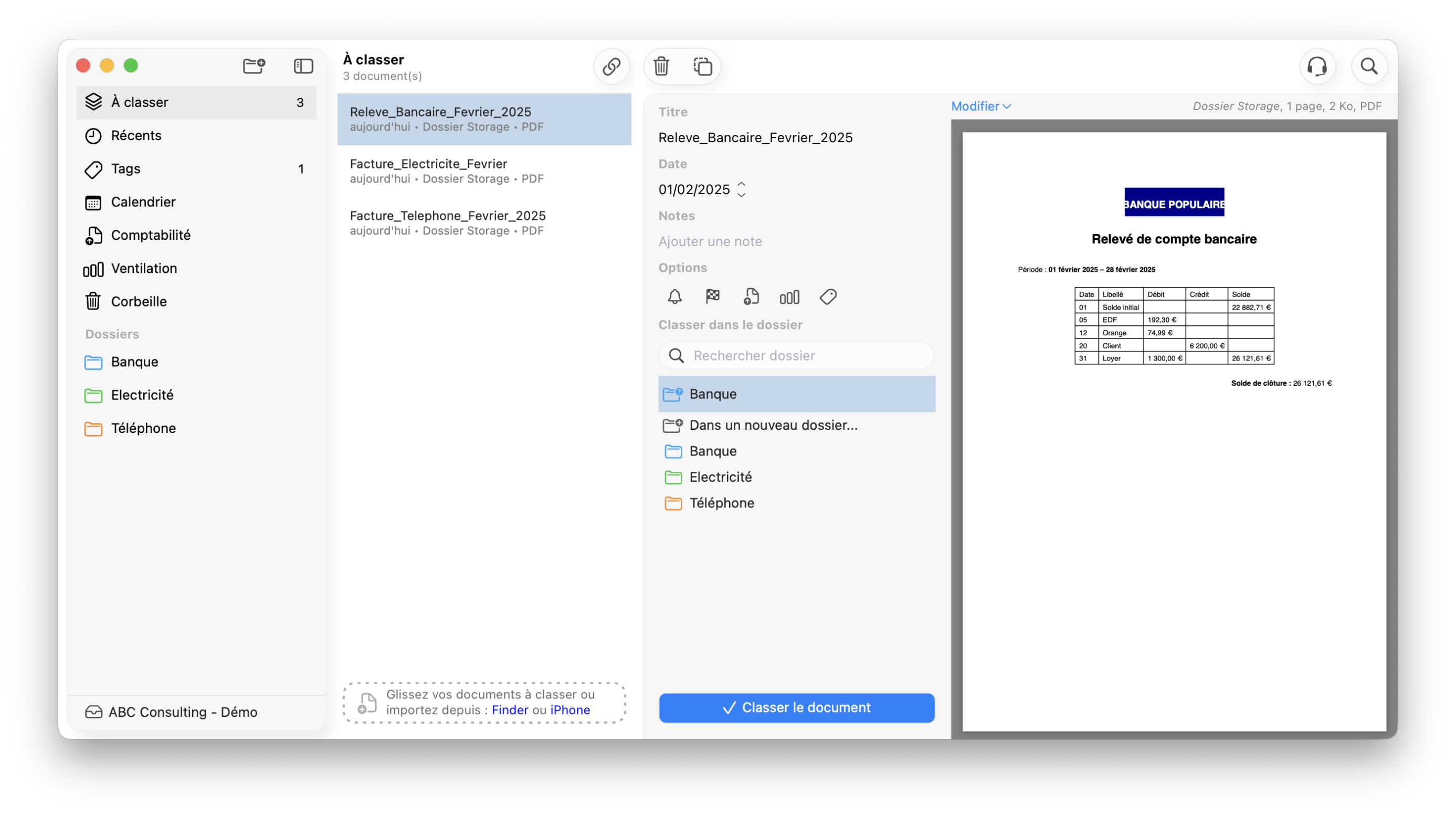Open Comptabilité in the sidebar

(x=150, y=235)
